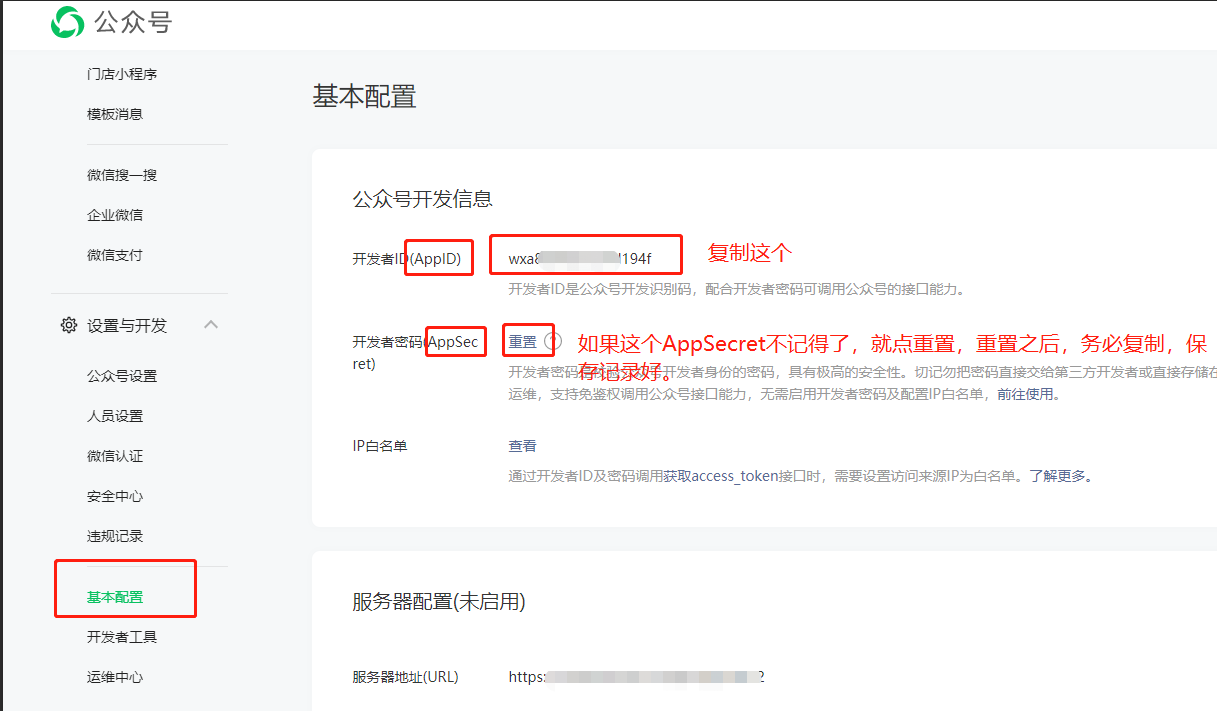This screenshot has width=1217, height=711.
Task: Select 基本配置 in the sidebar
Action: [x=115, y=597]
